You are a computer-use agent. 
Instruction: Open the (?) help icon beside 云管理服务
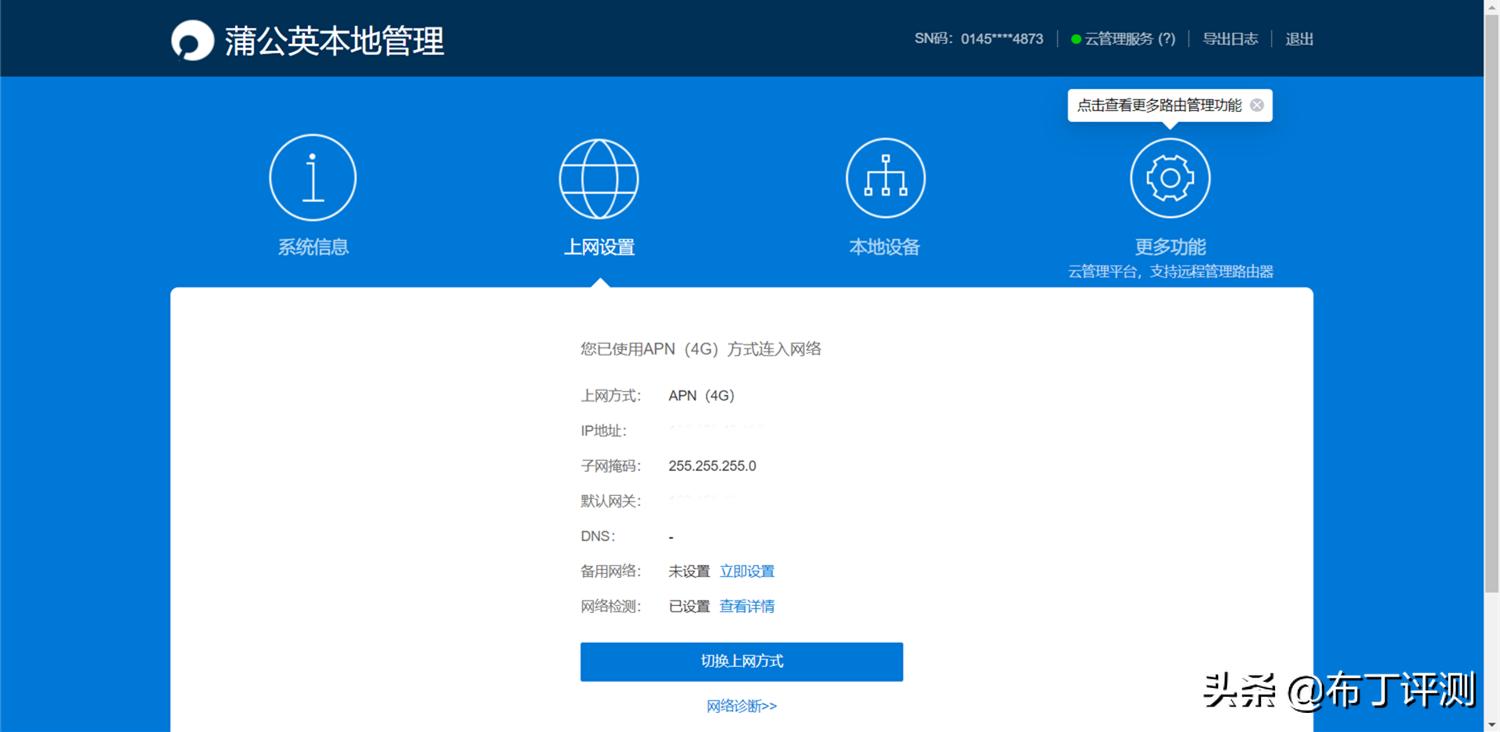(x=1166, y=39)
